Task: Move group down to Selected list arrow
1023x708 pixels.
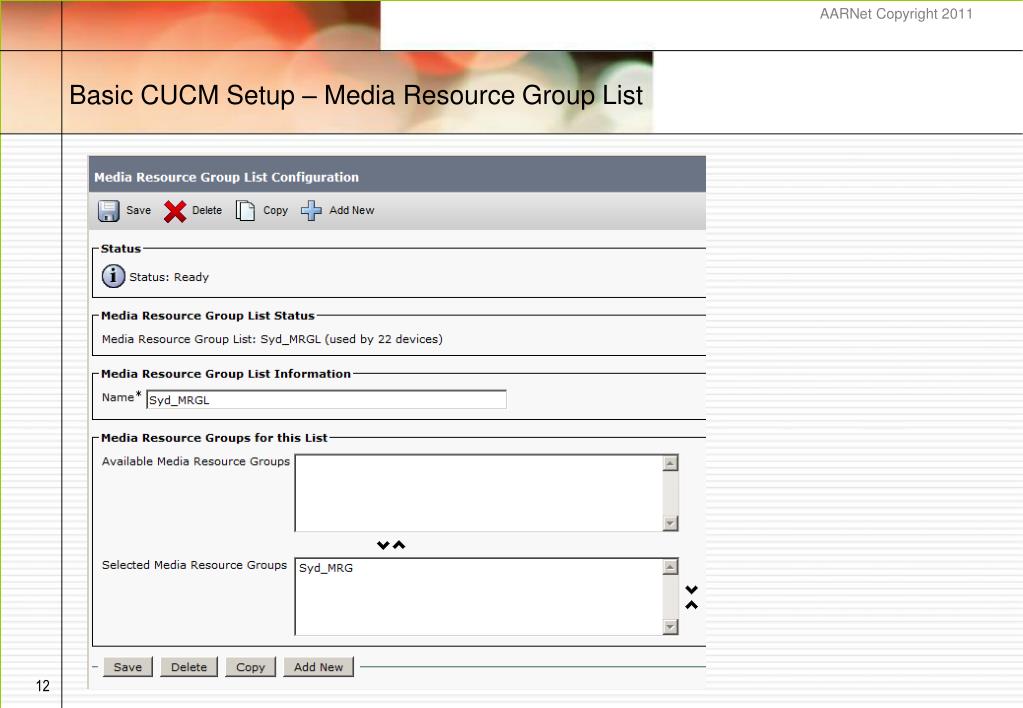Action: tap(383, 545)
